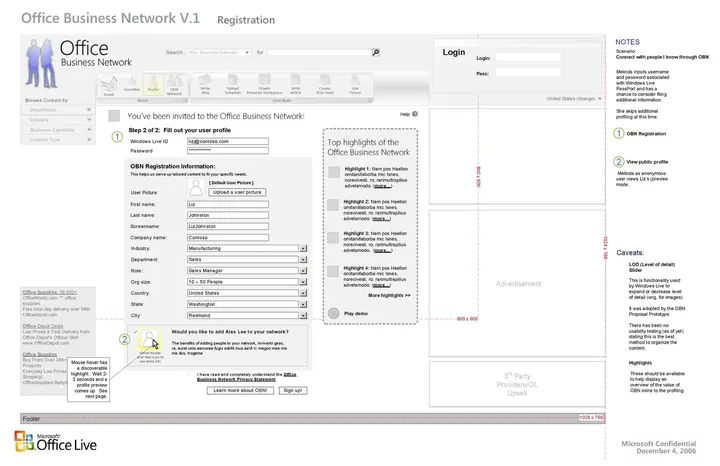This screenshot has width=720, height=466.
Task: Click the Highlight 4 thumbnail square
Action: [x=333, y=271]
